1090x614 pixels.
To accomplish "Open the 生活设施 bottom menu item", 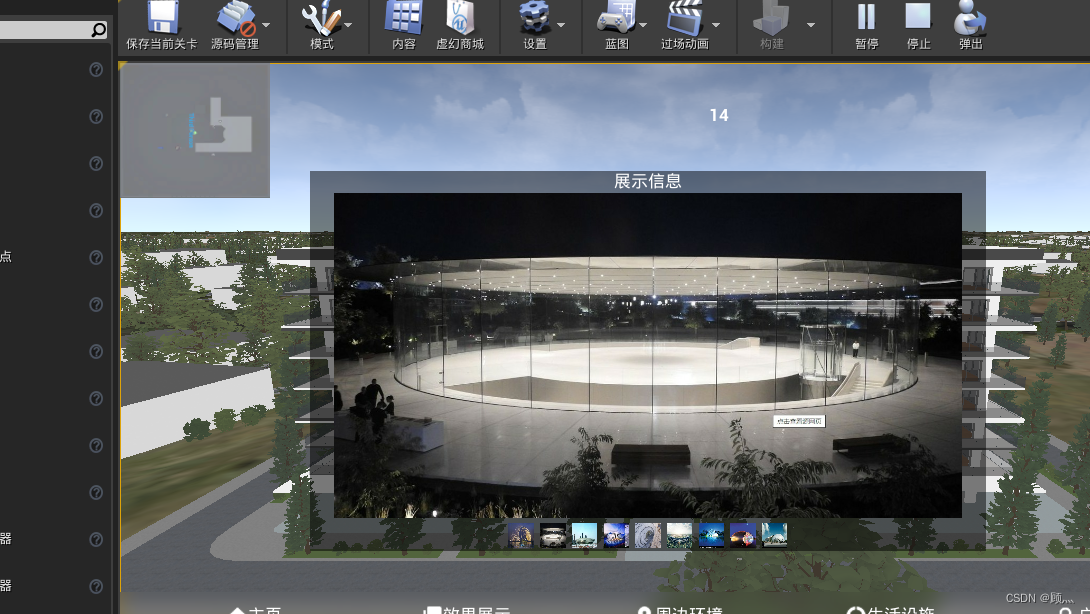I will coord(890,609).
